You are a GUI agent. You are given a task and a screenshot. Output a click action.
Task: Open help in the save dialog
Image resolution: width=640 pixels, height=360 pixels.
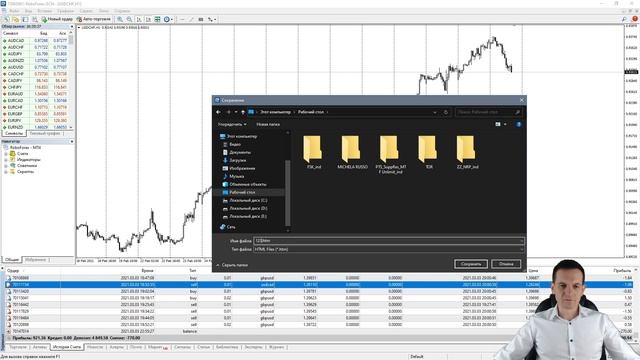518,124
